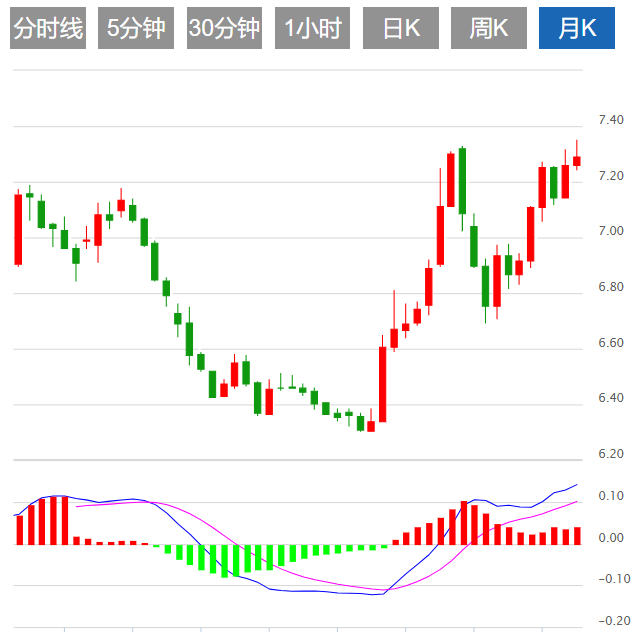Click the -0.20 MACD axis label
Screen dimensions: 641x632
coord(608,620)
